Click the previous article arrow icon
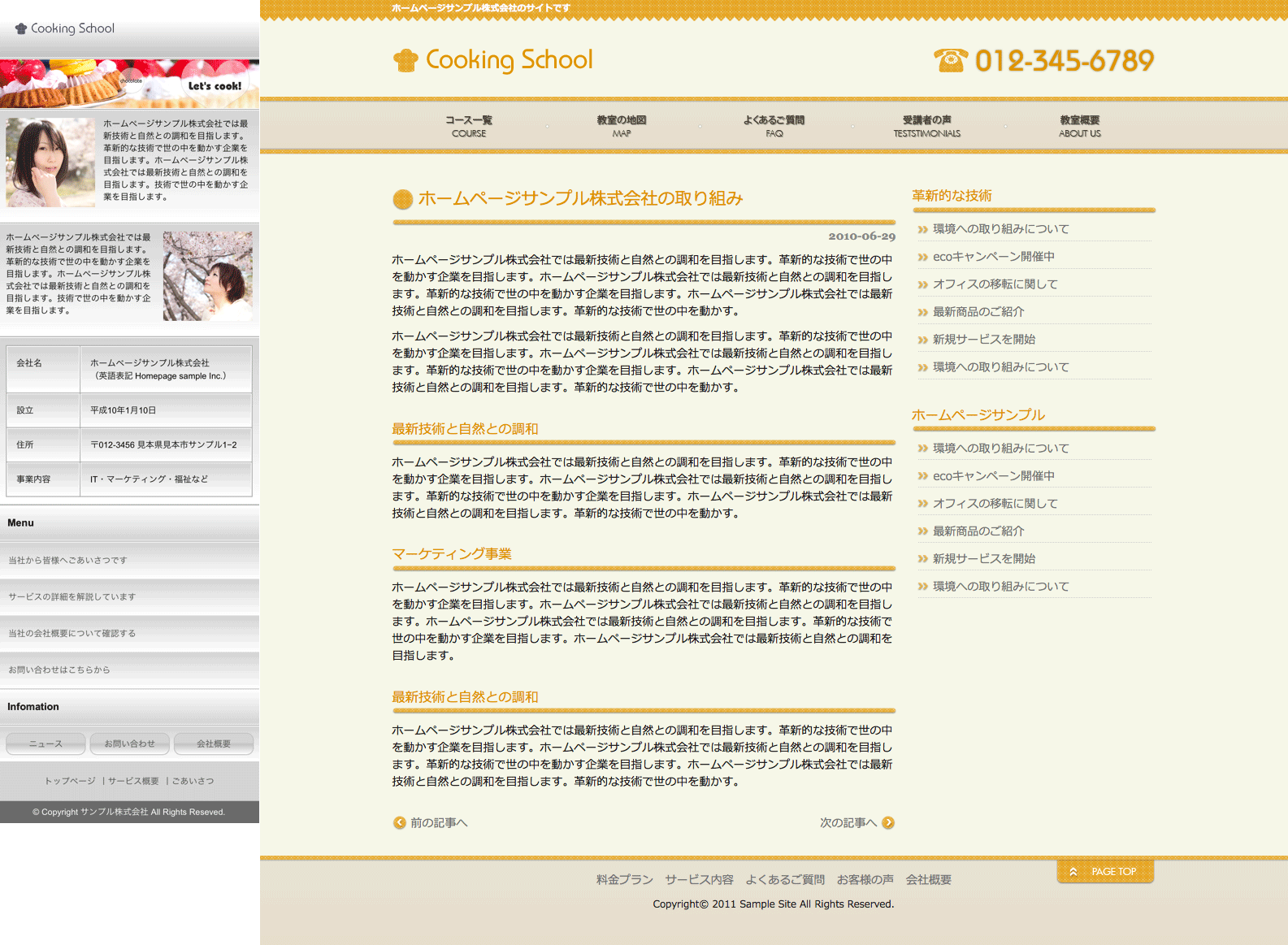 (399, 822)
